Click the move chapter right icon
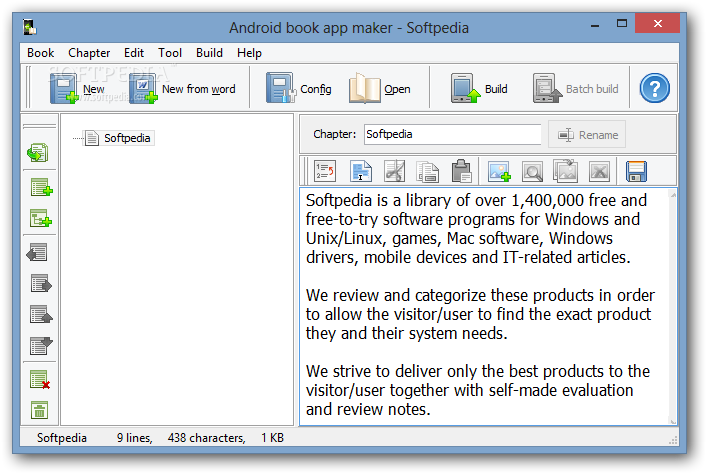The height and width of the screenshot is (474, 707). click(x=41, y=284)
